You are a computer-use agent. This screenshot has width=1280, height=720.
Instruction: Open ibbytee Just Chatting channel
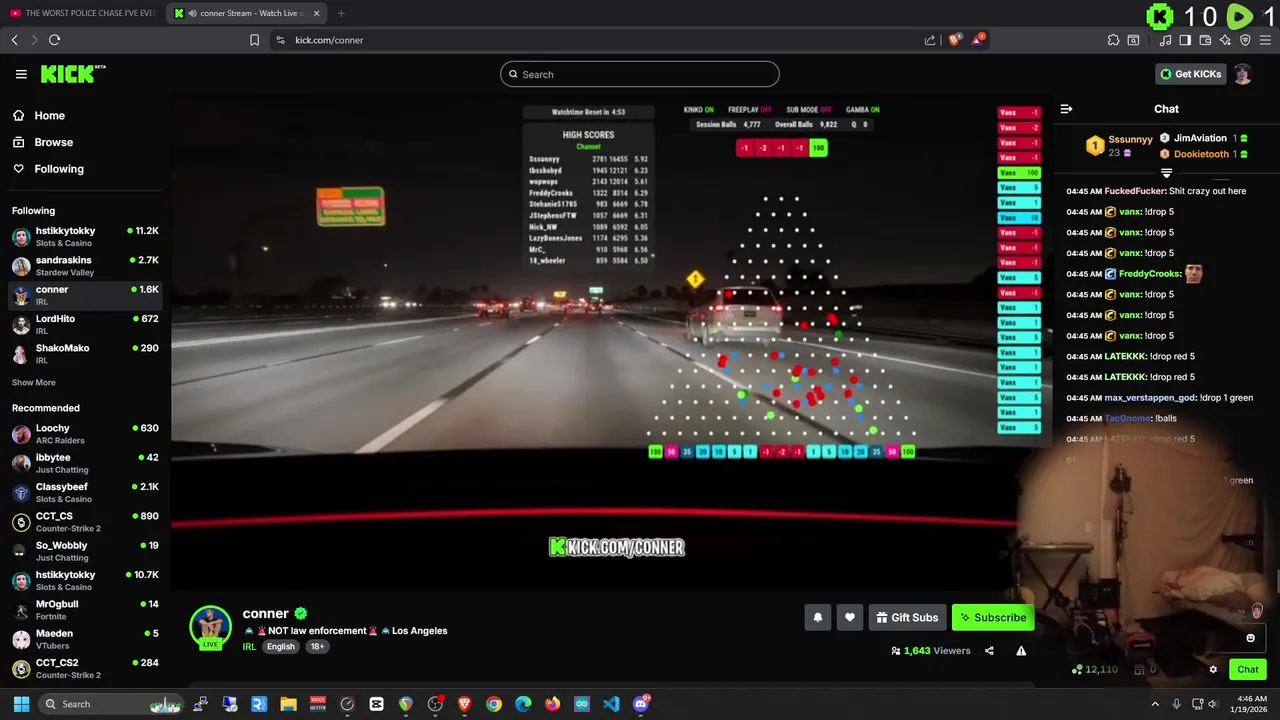coord(85,463)
